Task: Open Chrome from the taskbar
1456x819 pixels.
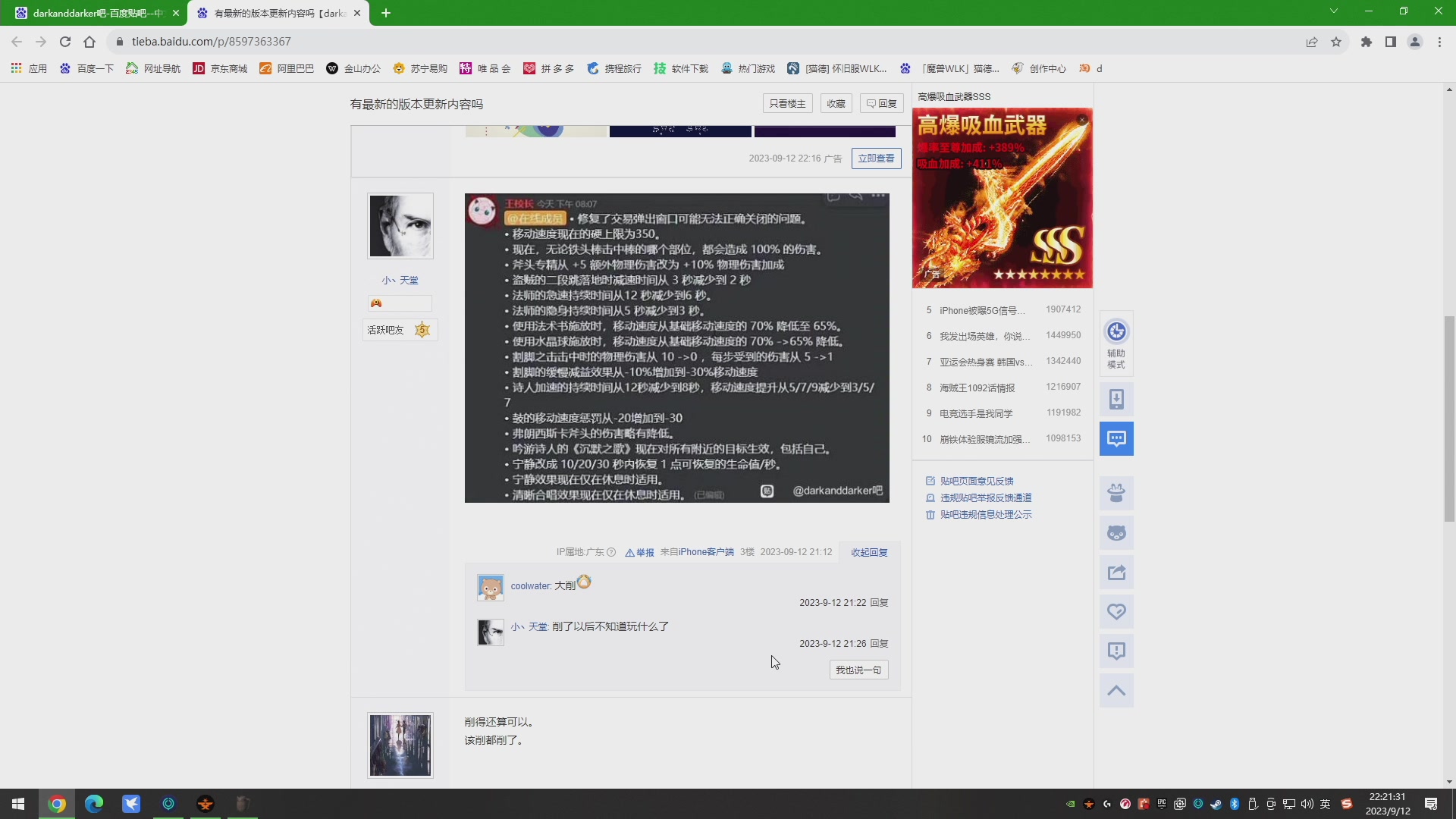Action: click(x=57, y=804)
